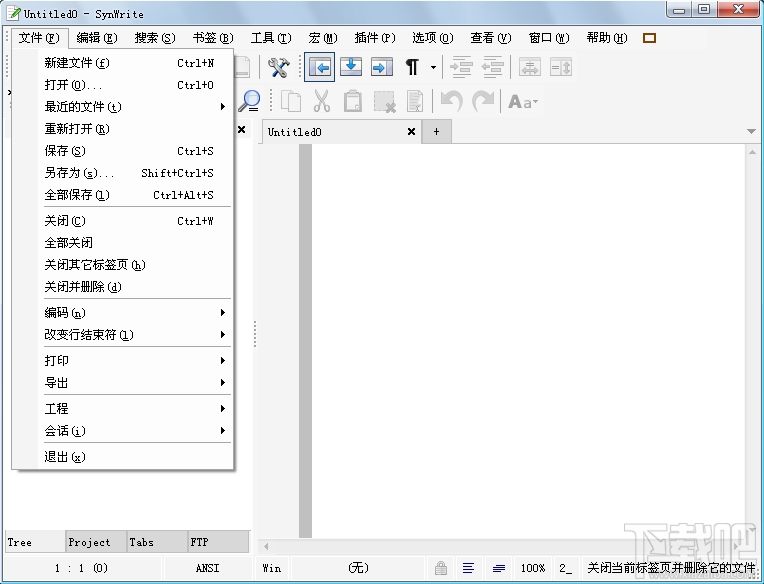Screen dimensions: 764x584
Task: Open the 插件 menu
Action: point(375,38)
